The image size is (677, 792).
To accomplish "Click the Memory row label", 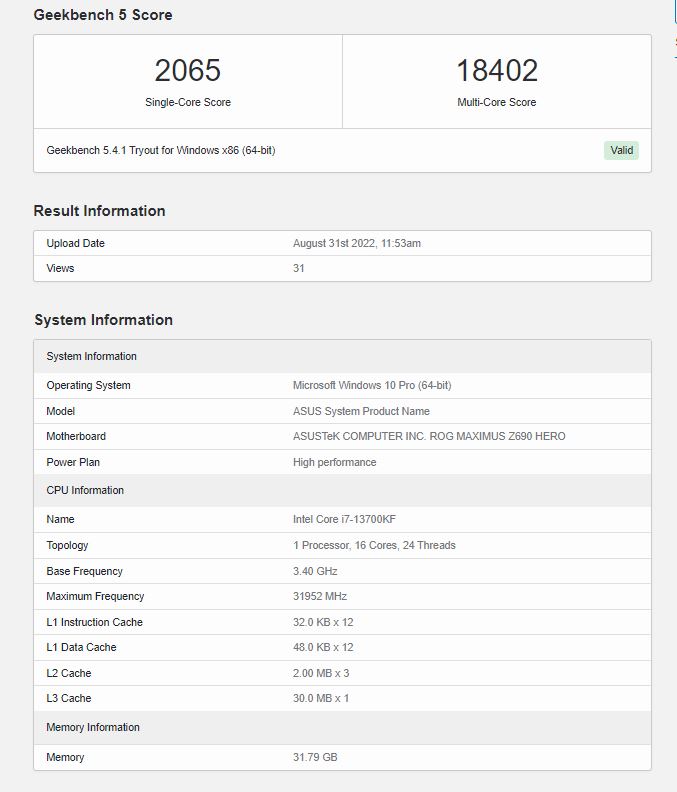I will click(x=65, y=757).
